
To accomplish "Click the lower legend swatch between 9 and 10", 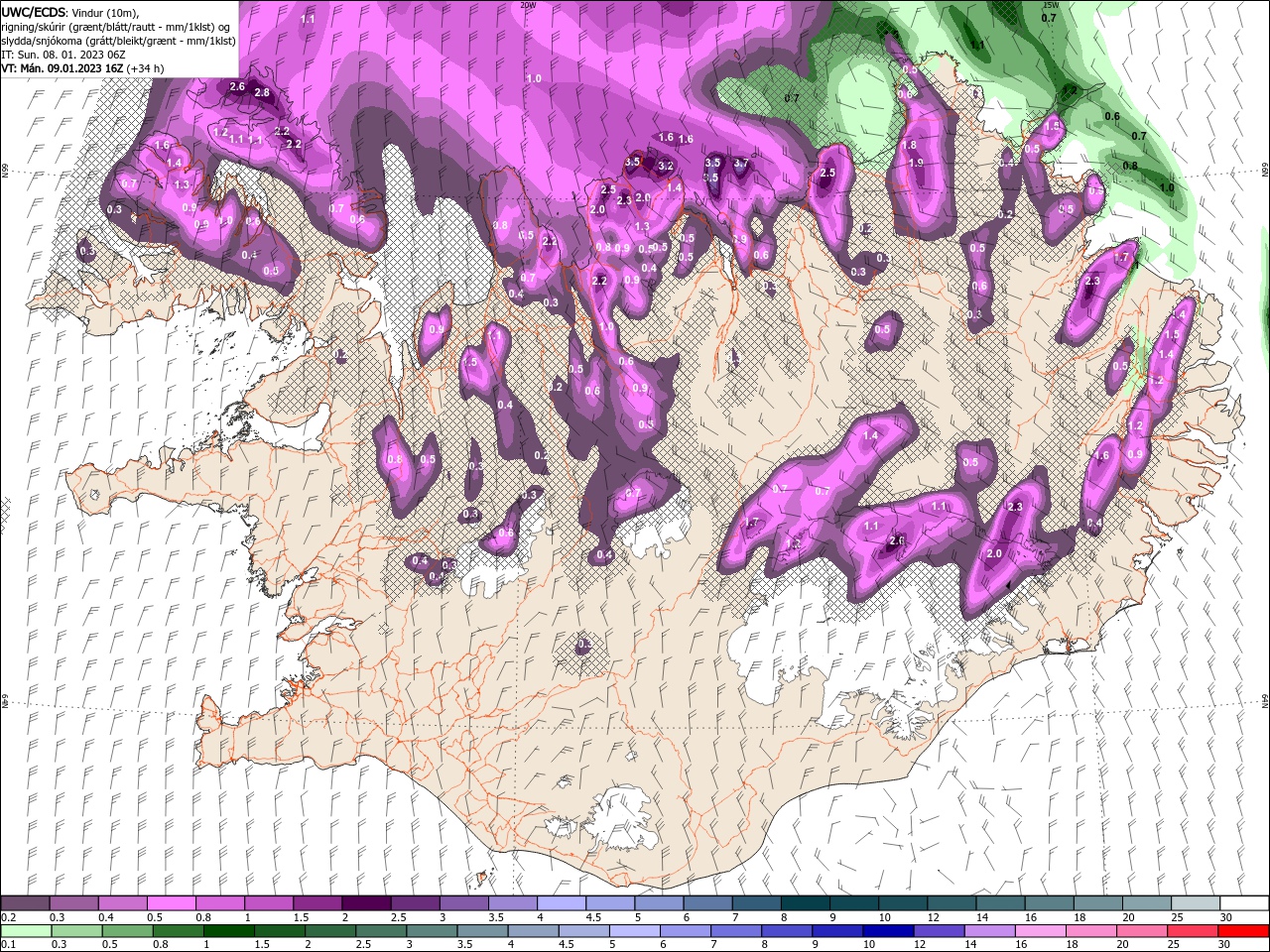I will [836, 931].
